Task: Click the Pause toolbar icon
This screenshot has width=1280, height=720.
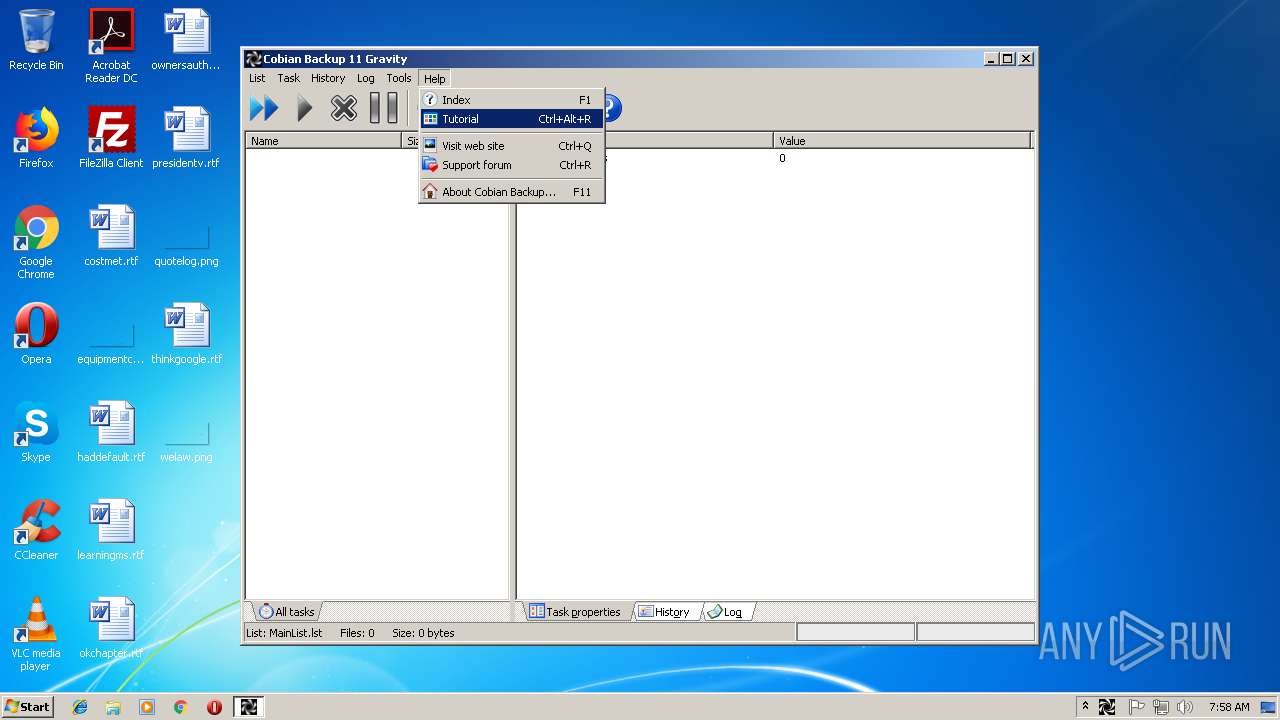Action: pyautogui.click(x=383, y=107)
